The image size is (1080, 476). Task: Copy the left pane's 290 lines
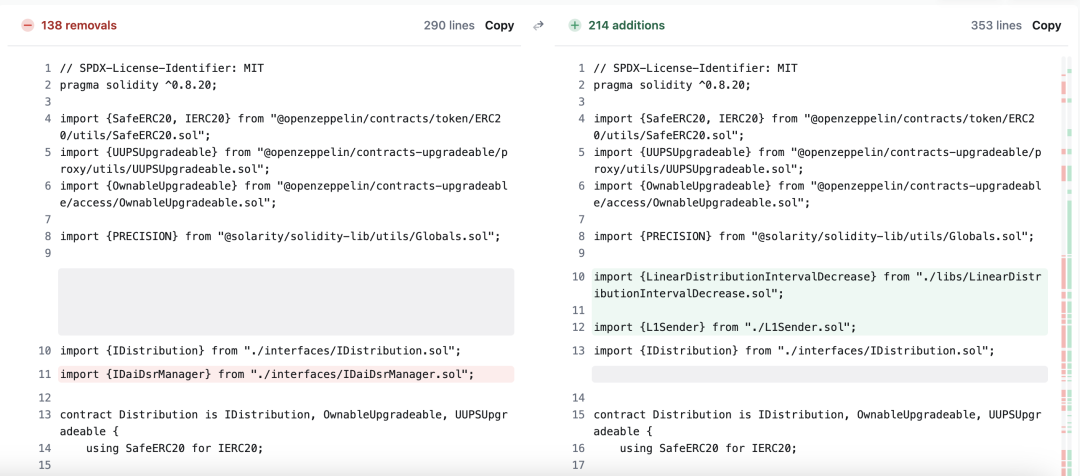click(x=499, y=25)
